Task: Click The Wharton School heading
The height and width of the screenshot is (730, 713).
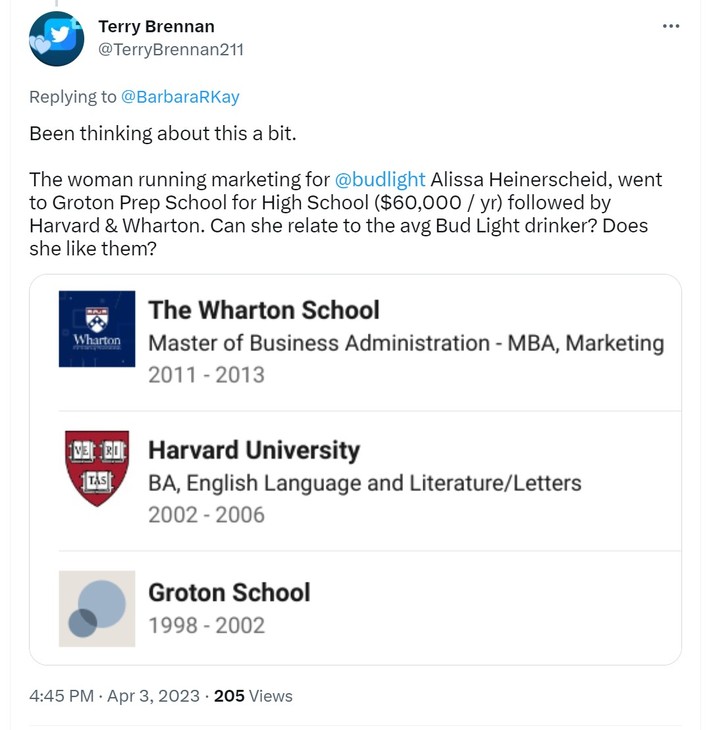Action: pyautogui.click(x=264, y=310)
